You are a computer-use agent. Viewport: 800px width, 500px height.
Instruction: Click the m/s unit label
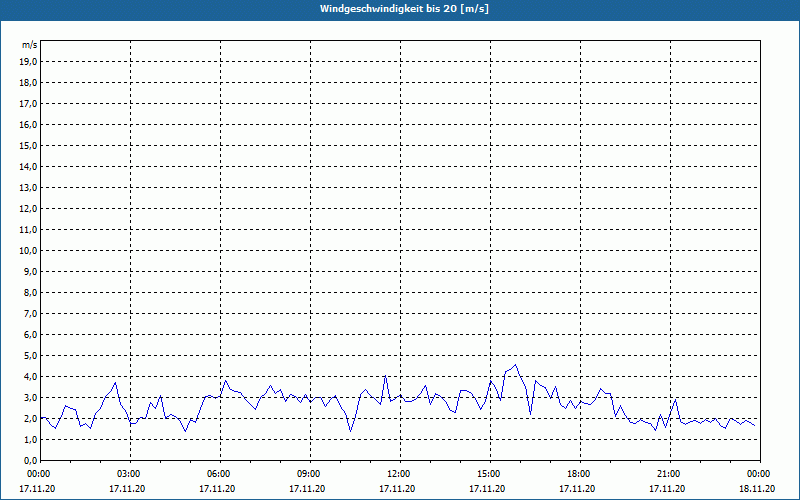pyautogui.click(x=30, y=45)
